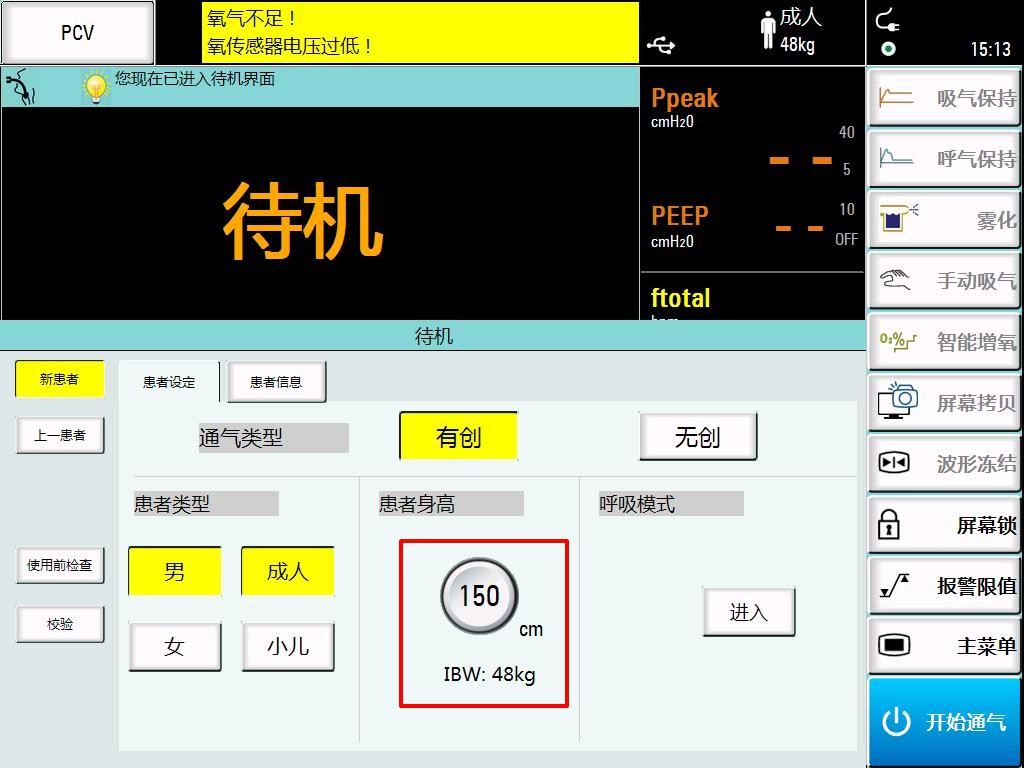
Task: Click the smart oxygen boost (智能增氧) icon
Action: click(897, 342)
